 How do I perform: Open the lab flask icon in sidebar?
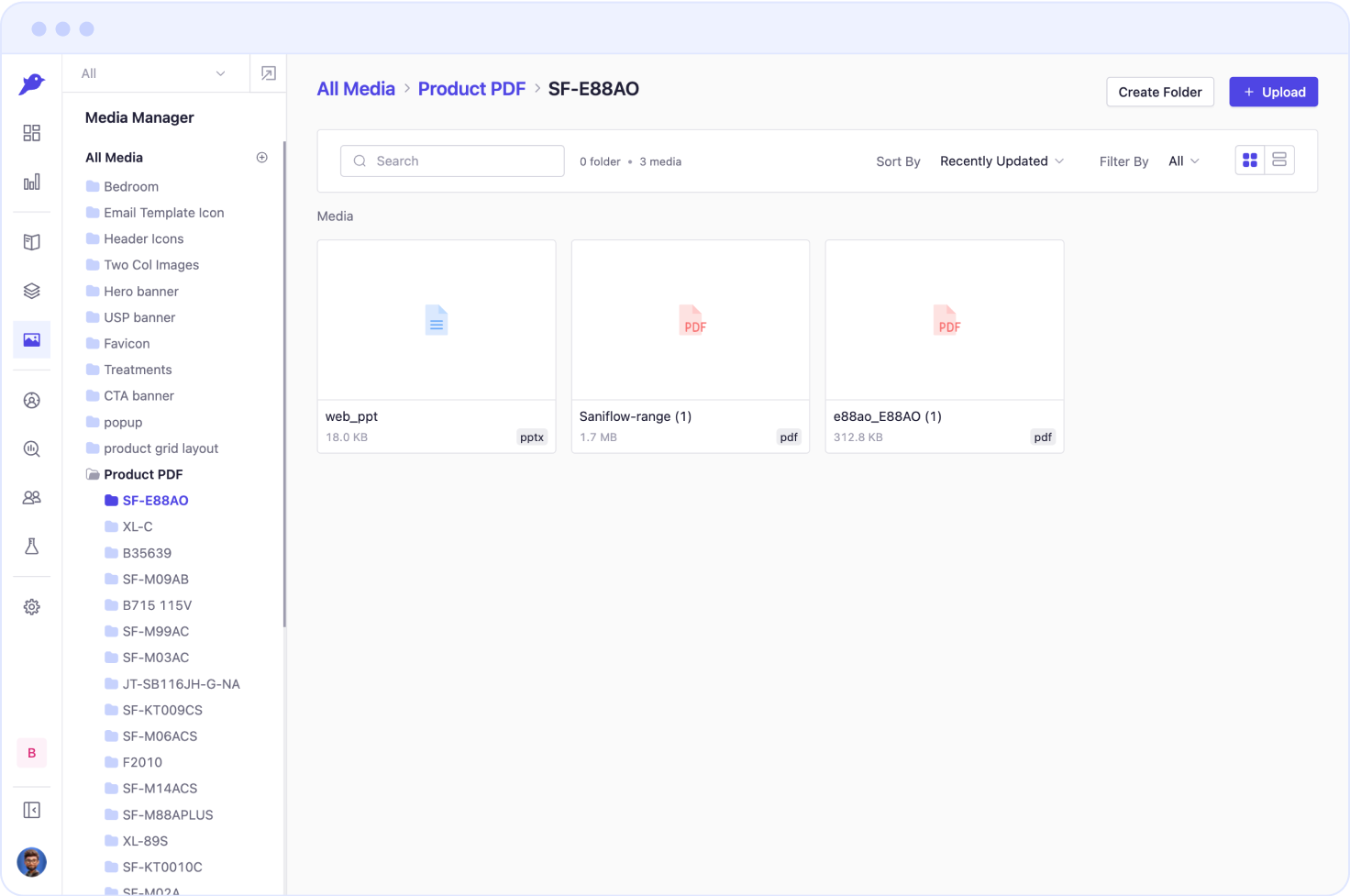click(31, 547)
